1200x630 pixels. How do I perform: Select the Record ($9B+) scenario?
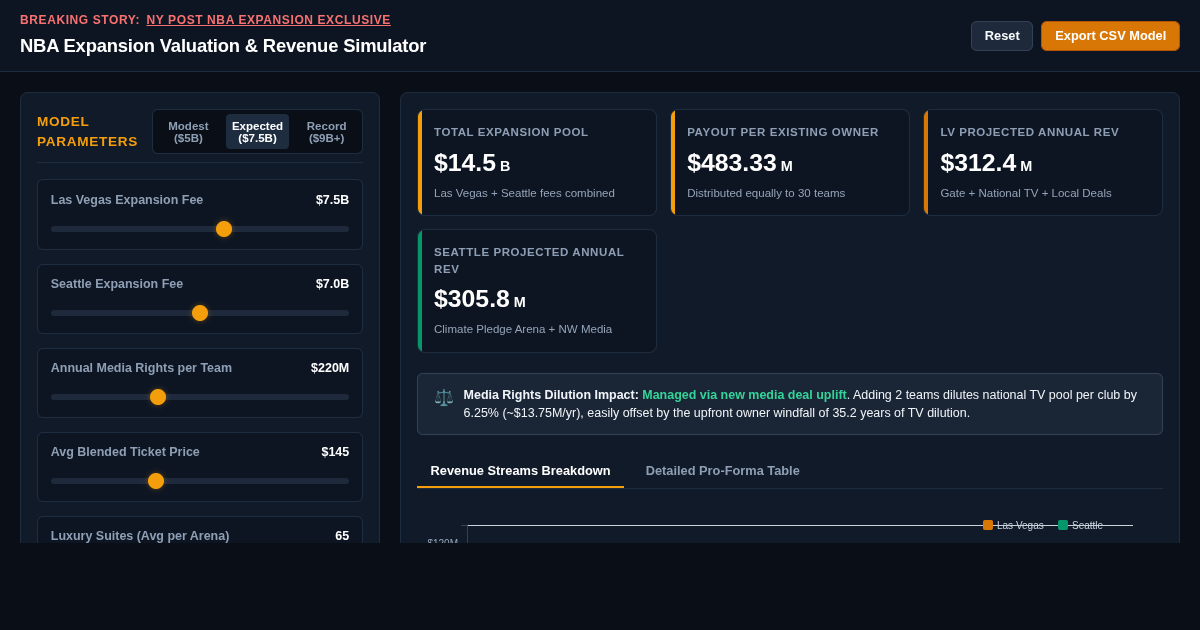(x=326, y=132)
